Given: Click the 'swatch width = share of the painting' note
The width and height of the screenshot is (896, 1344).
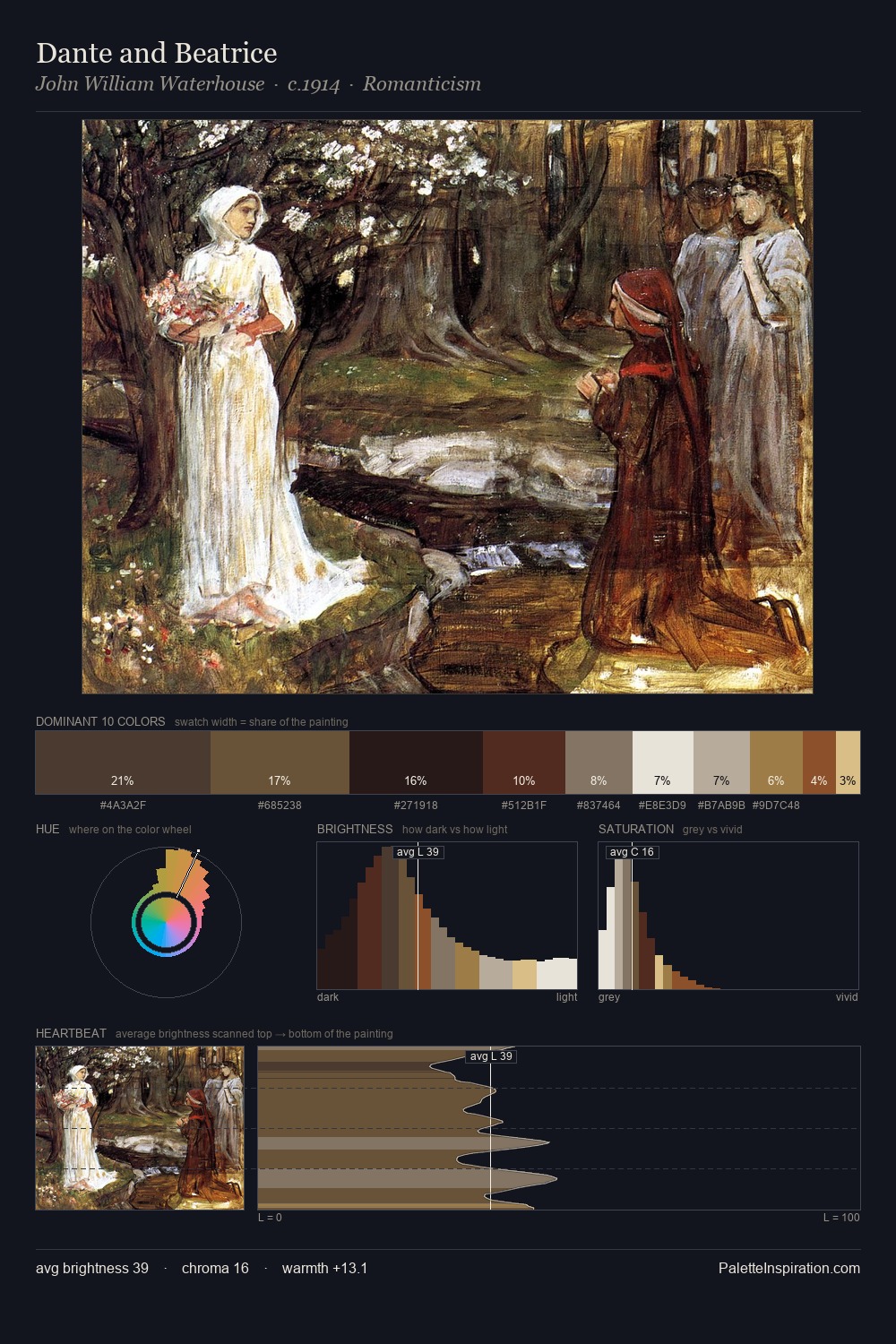Looking at the screenshot, I should [262, 722].
